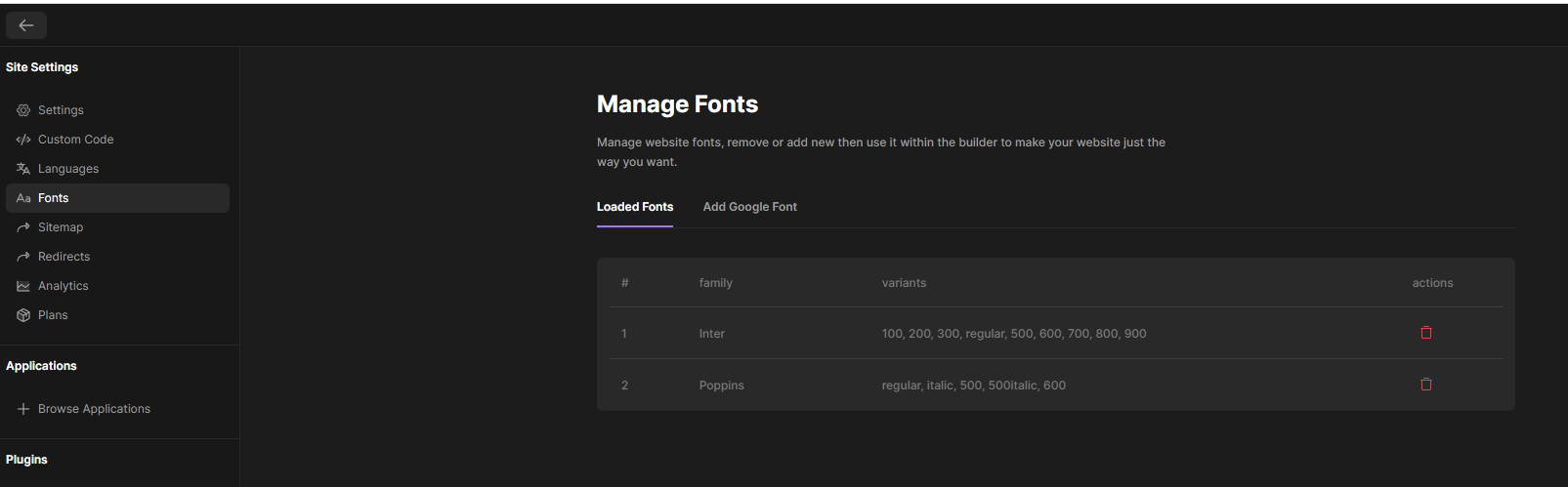Go to the Languages section
1568x487 pixels.
pyautogui.click(x=117, y=169)
